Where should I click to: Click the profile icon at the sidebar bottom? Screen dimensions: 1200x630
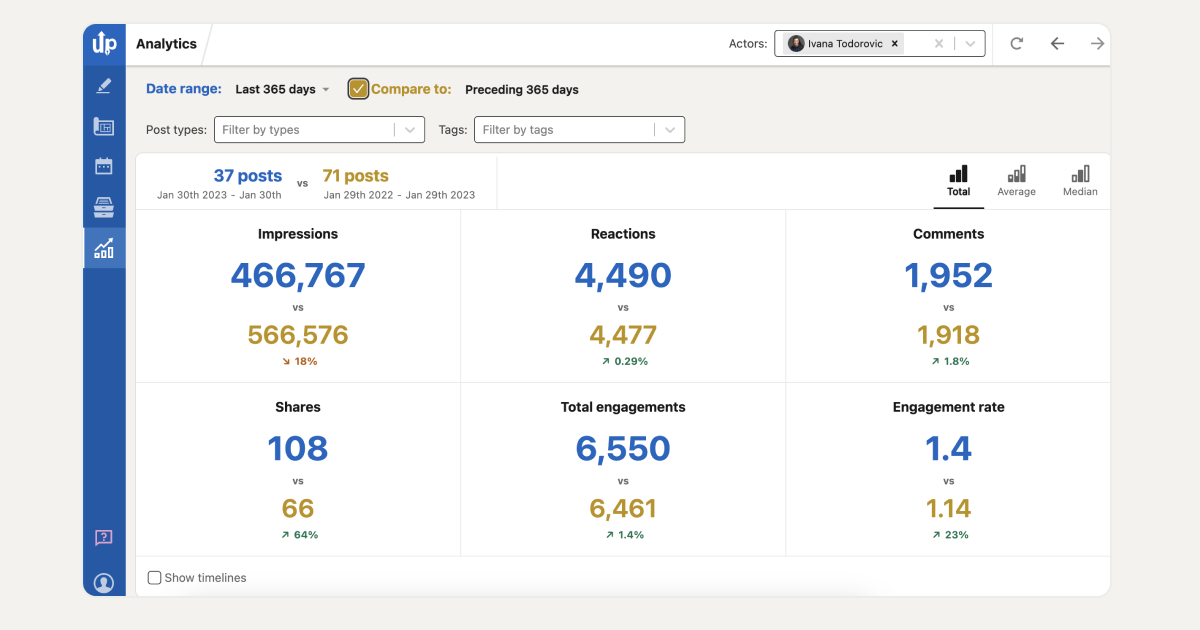tap(103, 582)
